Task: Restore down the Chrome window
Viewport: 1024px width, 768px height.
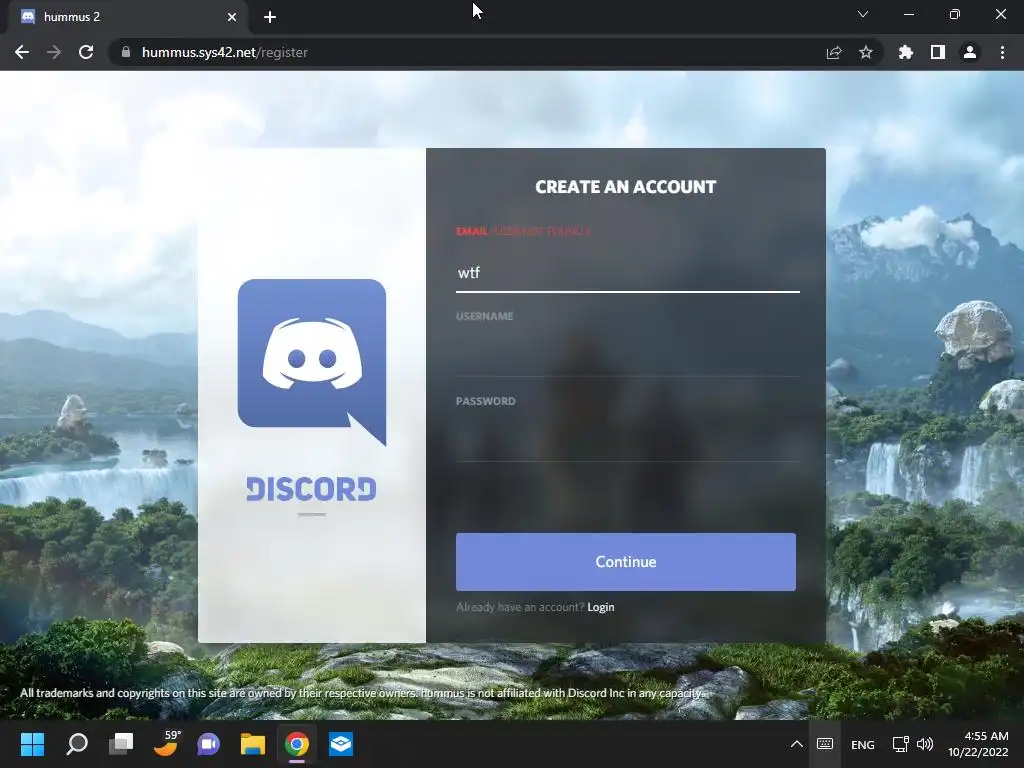Action: point(955,14)
